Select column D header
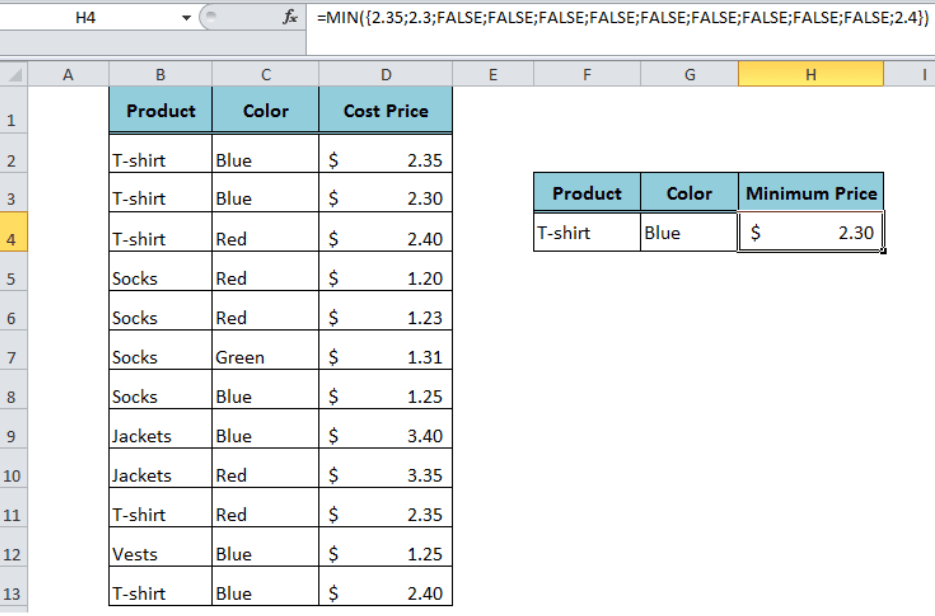The width and height of the screenshot is (935, 616). 386,75
